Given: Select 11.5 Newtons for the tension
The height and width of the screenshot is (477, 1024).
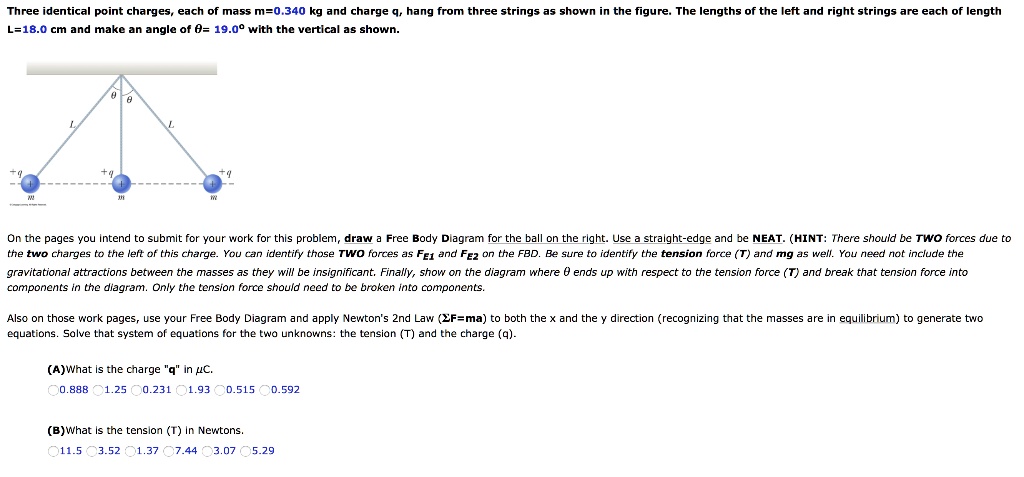Looking at the screenshot, I should [x=53, y=451].
